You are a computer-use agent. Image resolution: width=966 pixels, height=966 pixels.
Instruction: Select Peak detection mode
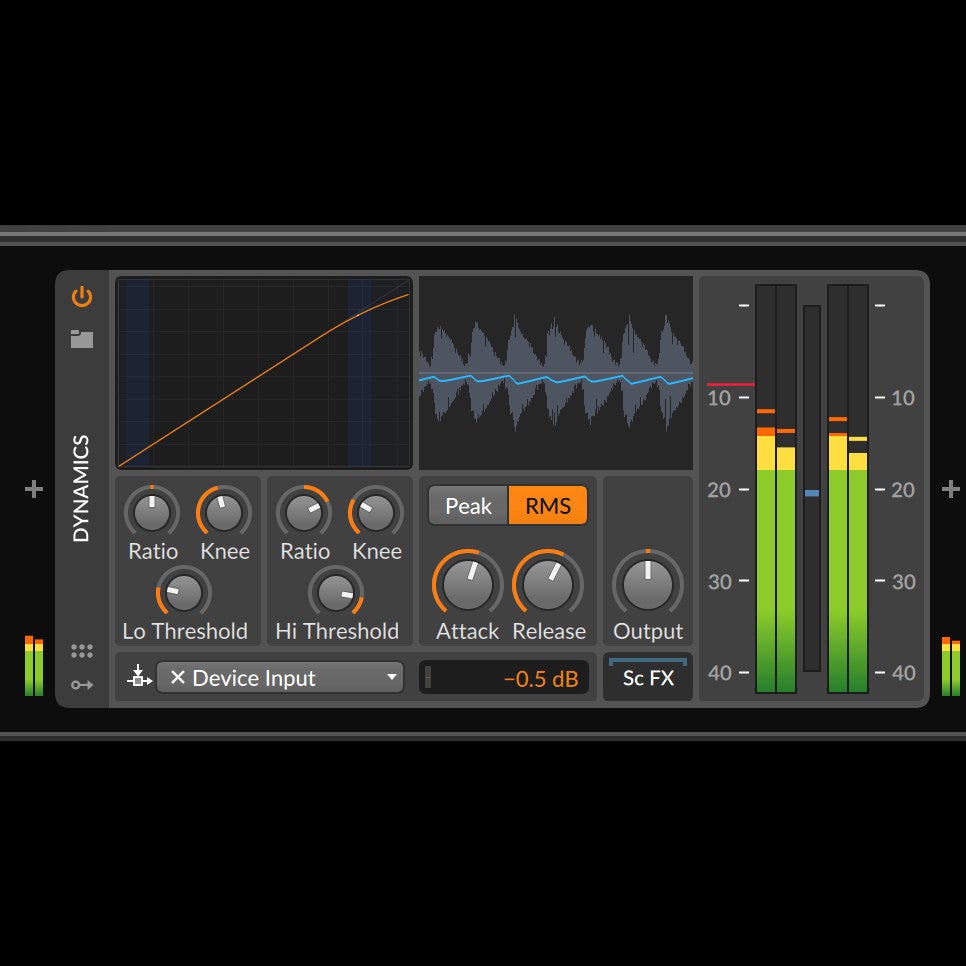click(x=468, y=506)
